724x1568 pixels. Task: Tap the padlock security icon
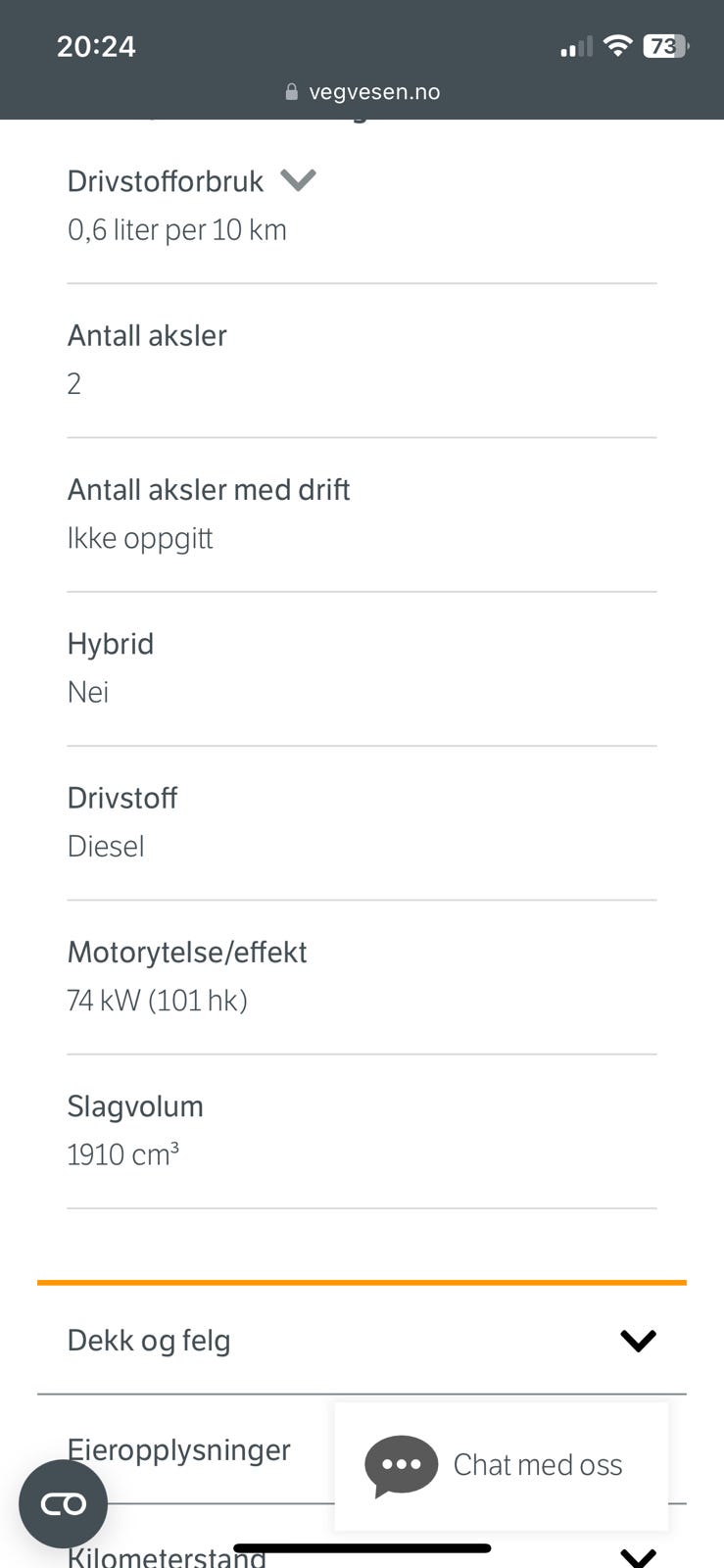click(x=291, y=92)
